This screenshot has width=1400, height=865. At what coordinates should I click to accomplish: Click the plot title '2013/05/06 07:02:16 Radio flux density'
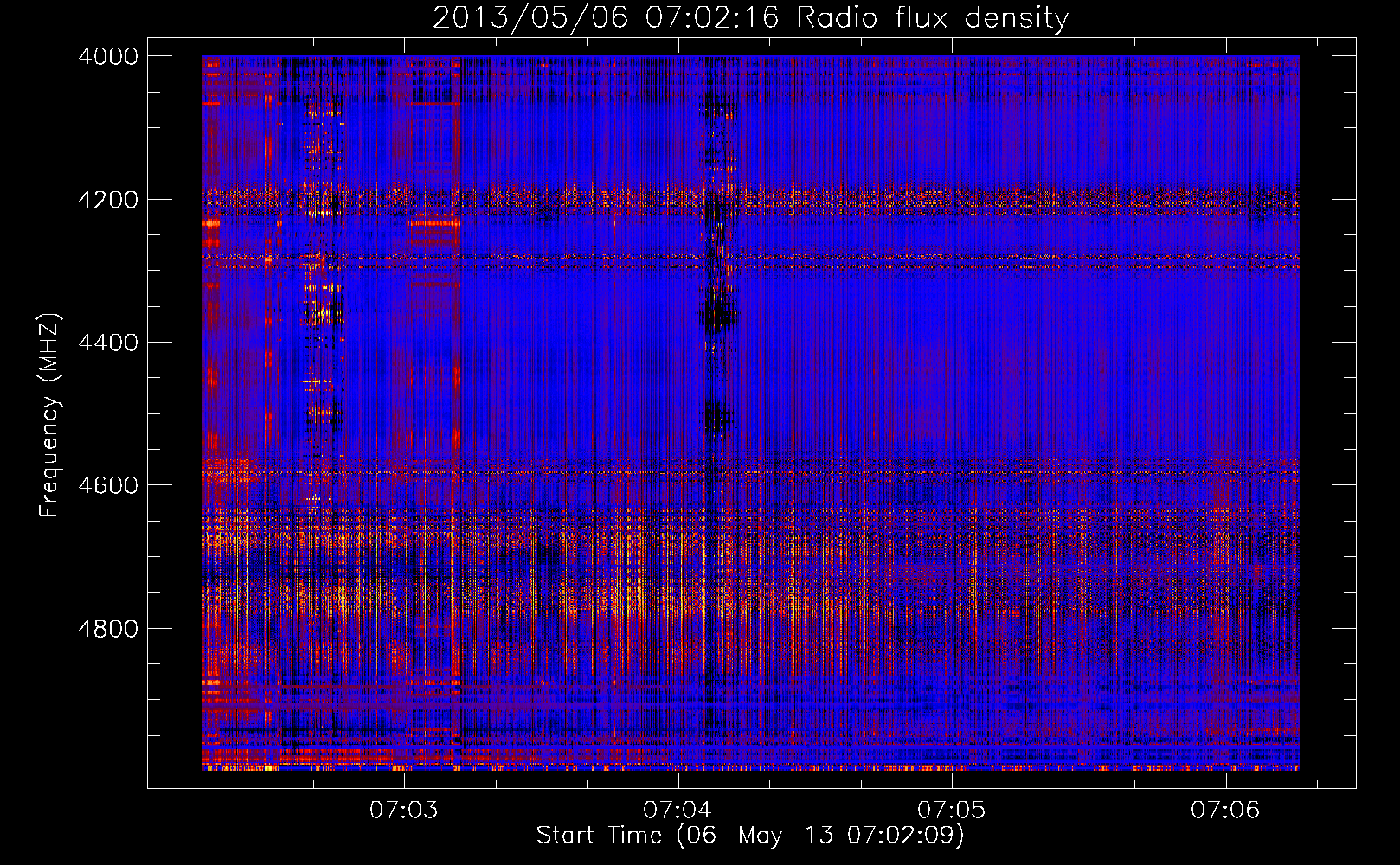coord(750,17)
